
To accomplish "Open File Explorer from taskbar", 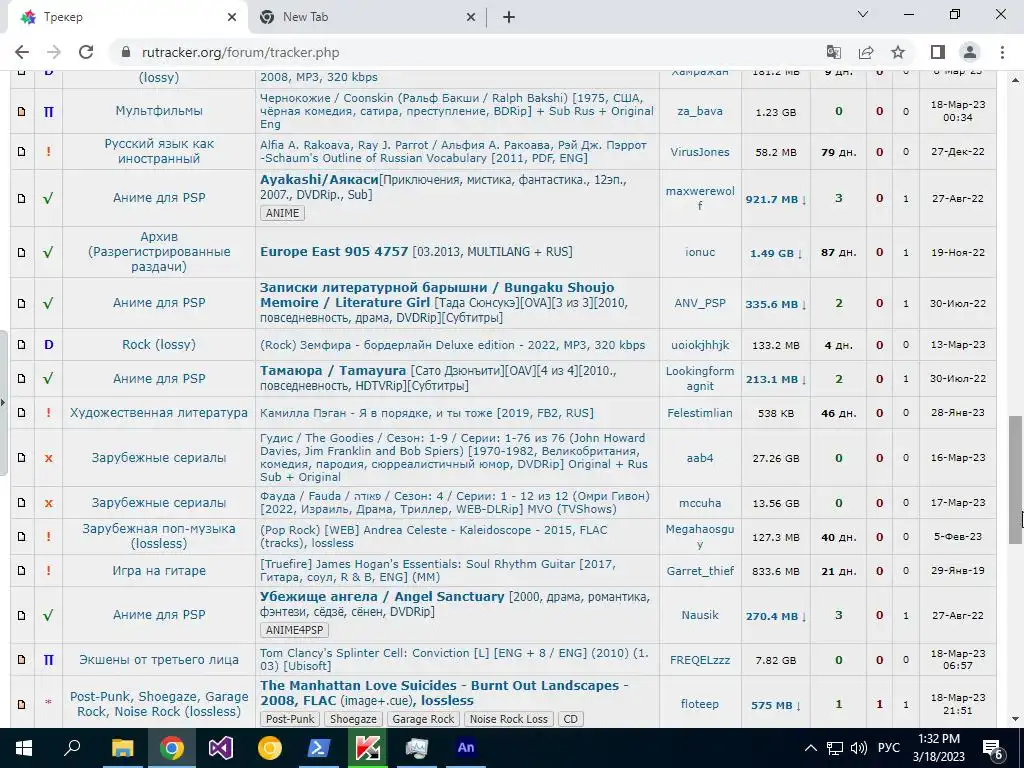I will [122, 748].
